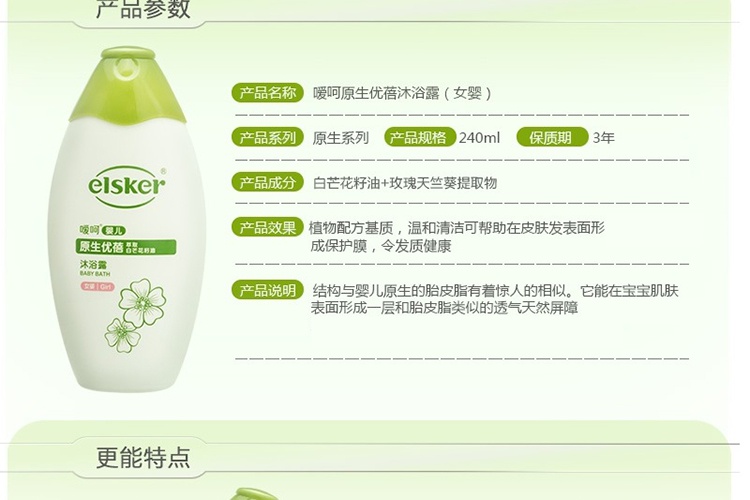Click the 保质期 green label
This screenshot has height=500, width=750.
pos(552,137)
